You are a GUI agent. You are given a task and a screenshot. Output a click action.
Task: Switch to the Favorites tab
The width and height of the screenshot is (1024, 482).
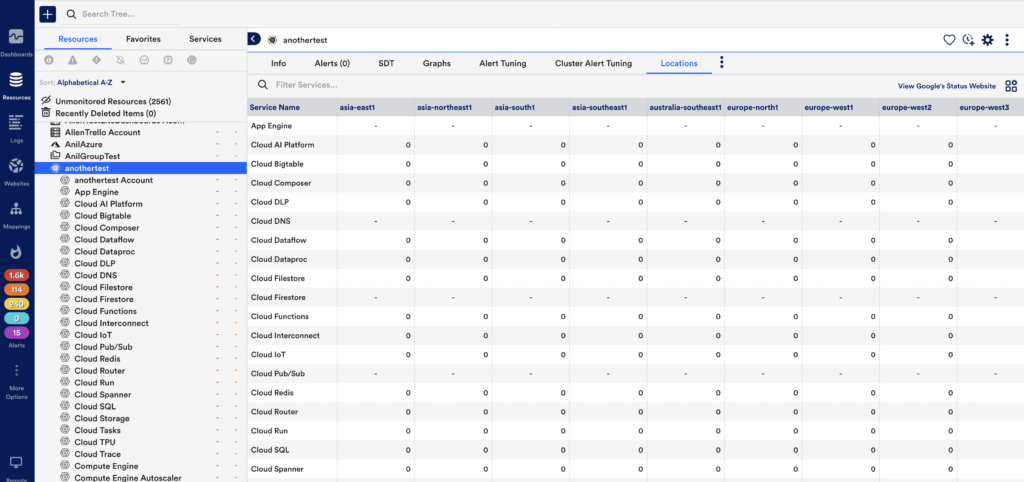pyautogui.click(x=143, y=39)
